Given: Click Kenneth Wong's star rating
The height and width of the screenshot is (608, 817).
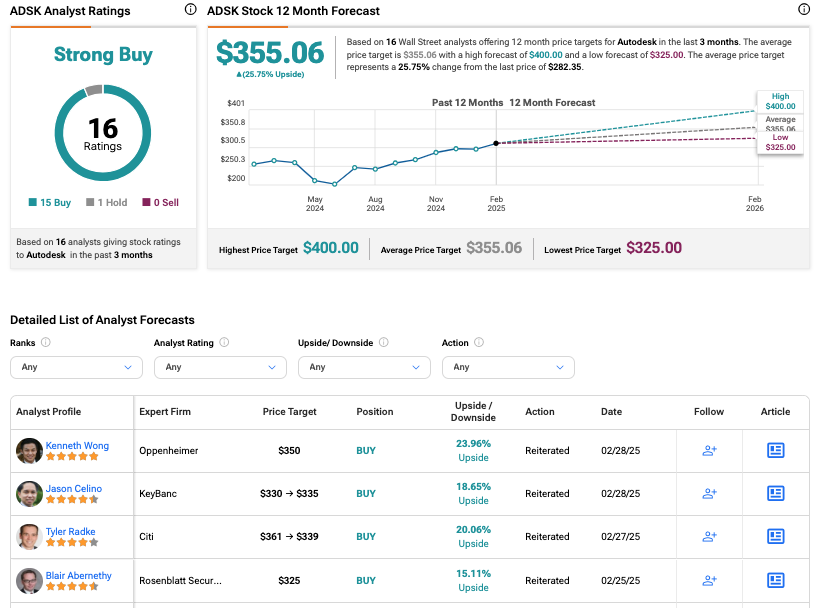Looking at the screenshot, I should coord(72,457).
